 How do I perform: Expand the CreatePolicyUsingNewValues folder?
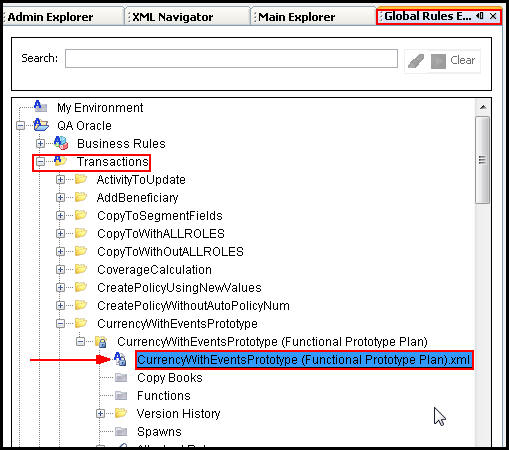tap(60, 288)
